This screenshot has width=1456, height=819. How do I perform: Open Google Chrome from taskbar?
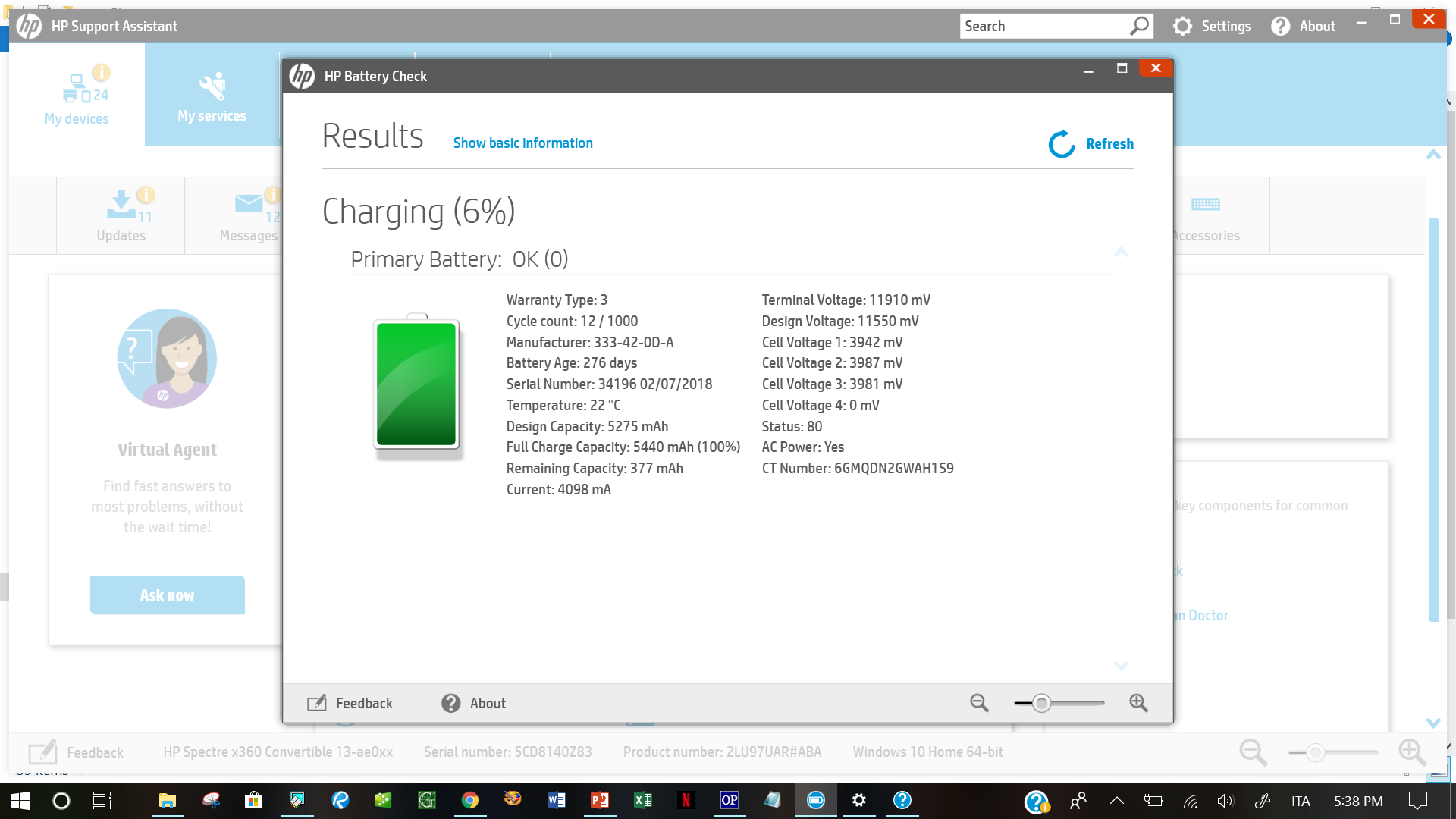[x=470, y=801]
